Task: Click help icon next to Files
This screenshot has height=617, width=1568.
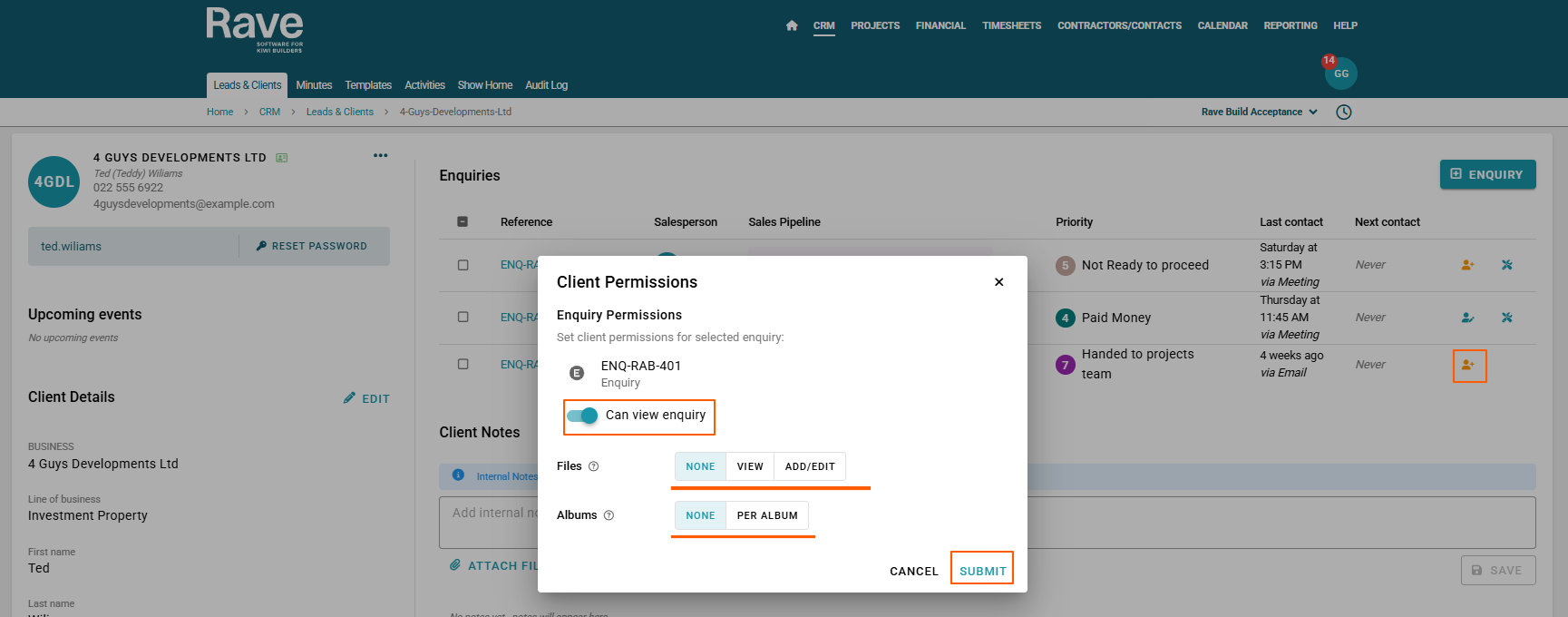Action: pos(594,466)
